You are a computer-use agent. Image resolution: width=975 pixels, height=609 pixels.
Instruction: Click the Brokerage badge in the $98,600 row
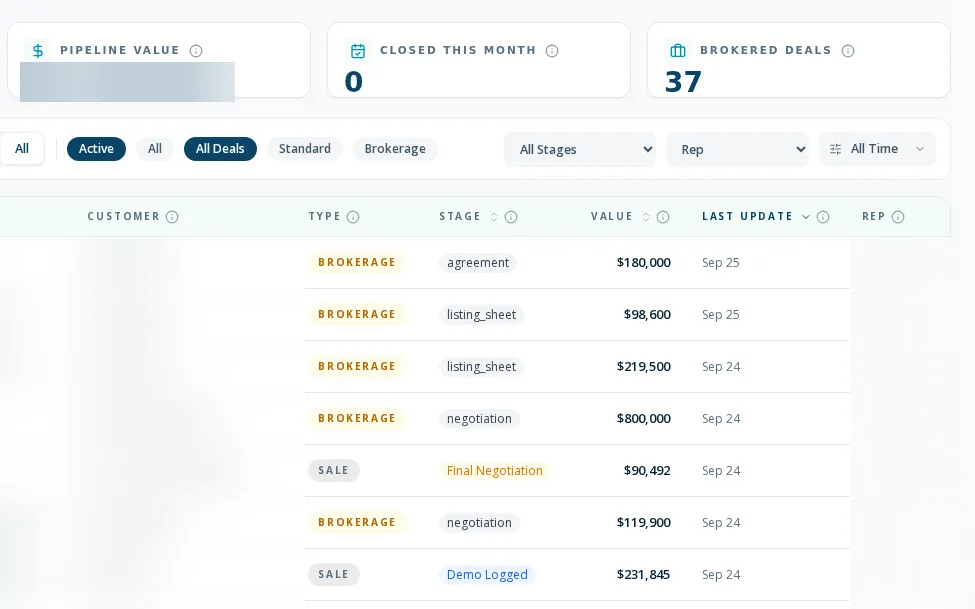357,315
